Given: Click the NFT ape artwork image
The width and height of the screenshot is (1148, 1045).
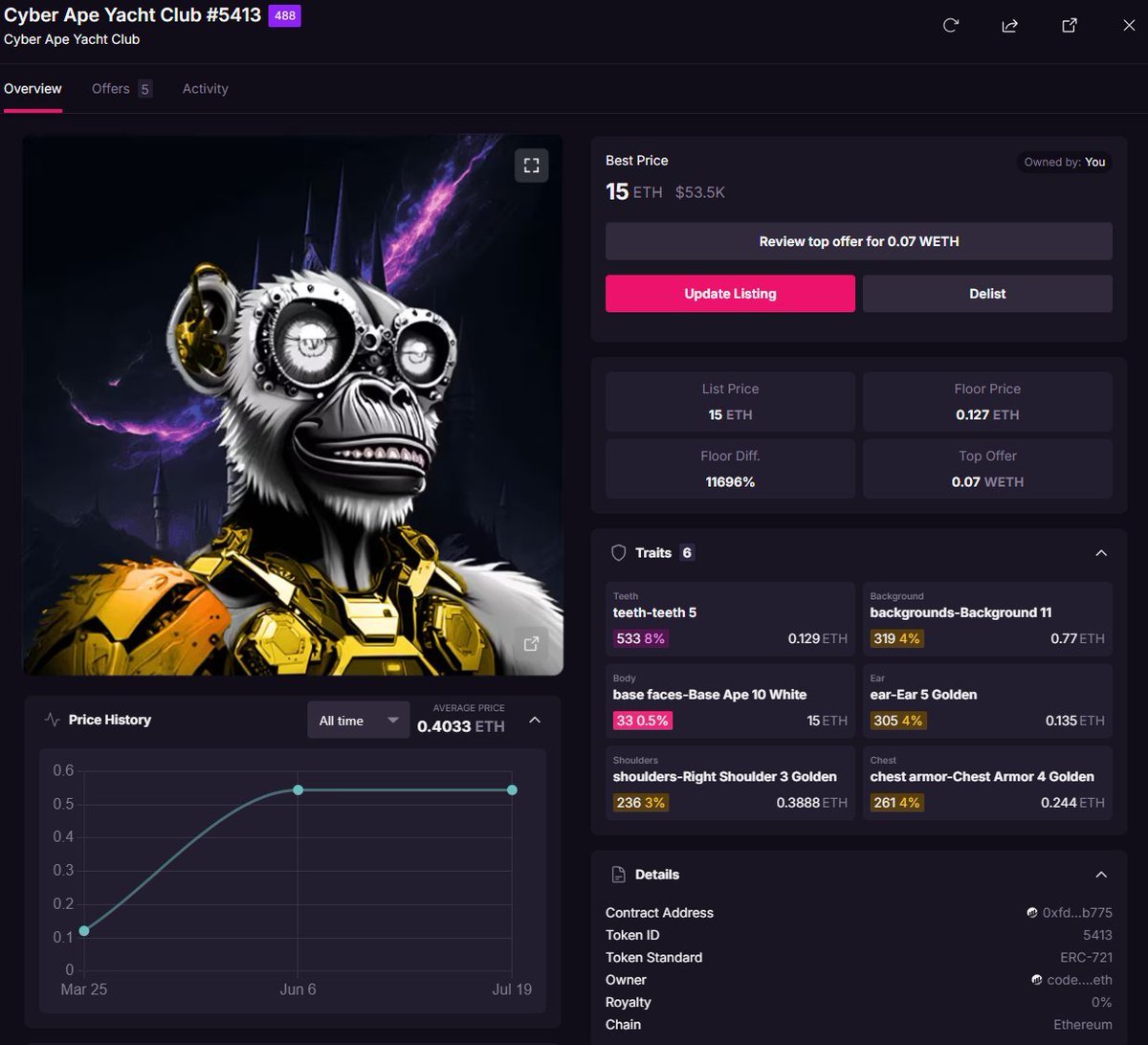Looking at the screenshot, I should (293, 405).
